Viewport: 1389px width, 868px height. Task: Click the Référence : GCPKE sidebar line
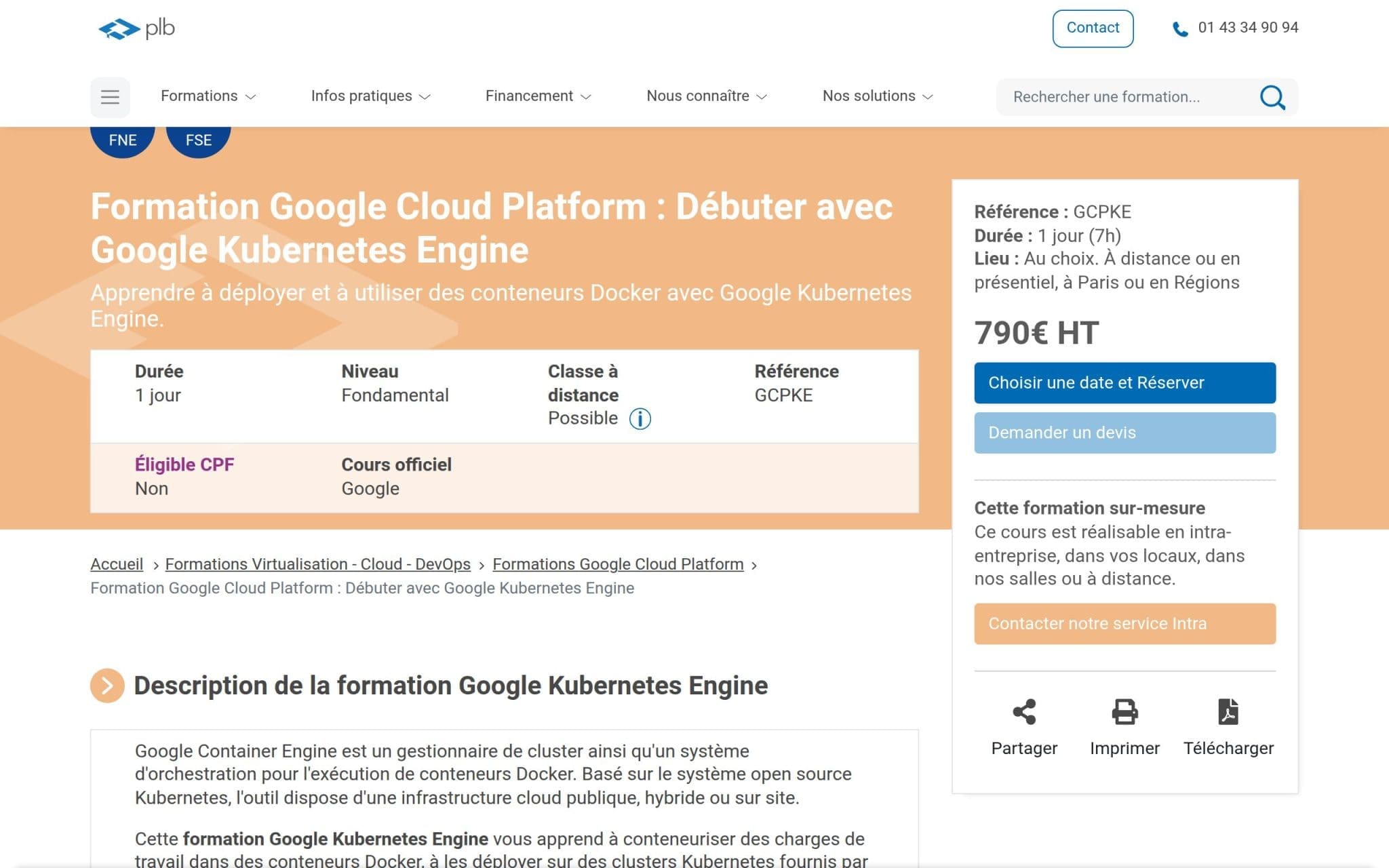[x=1053, y=212]
